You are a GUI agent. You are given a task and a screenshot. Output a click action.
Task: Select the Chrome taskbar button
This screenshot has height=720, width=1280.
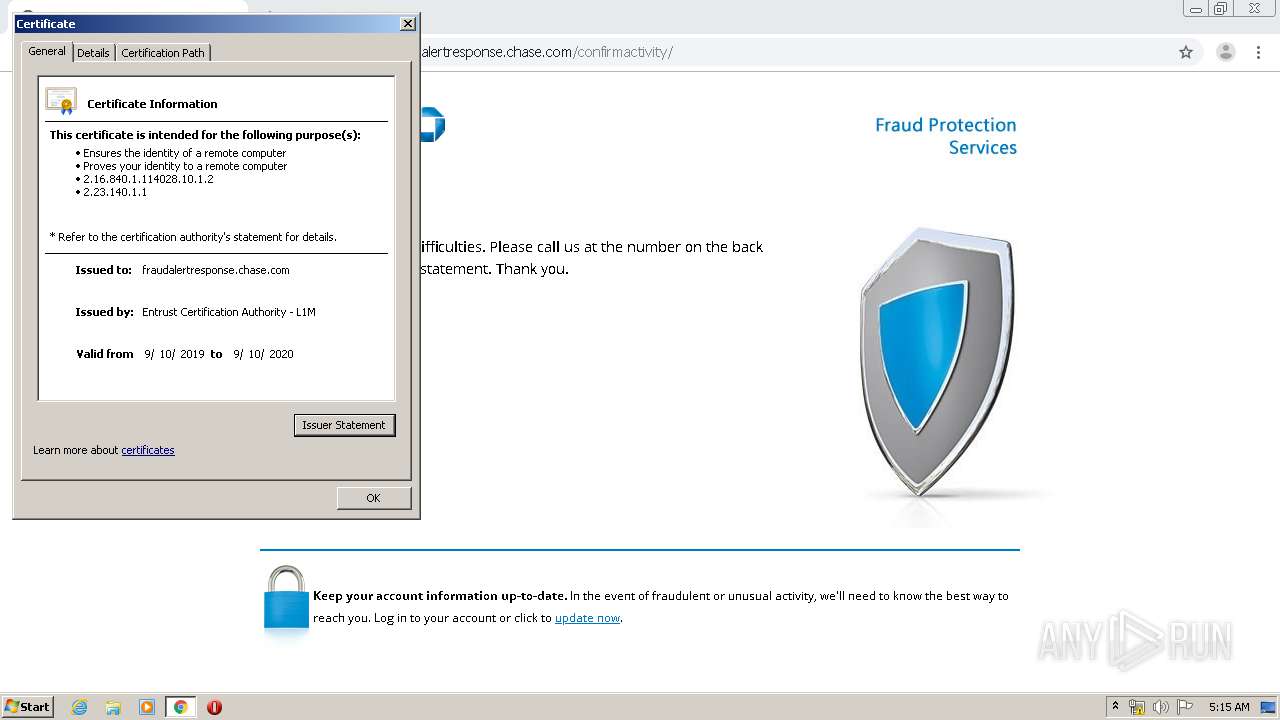(180, 707)
